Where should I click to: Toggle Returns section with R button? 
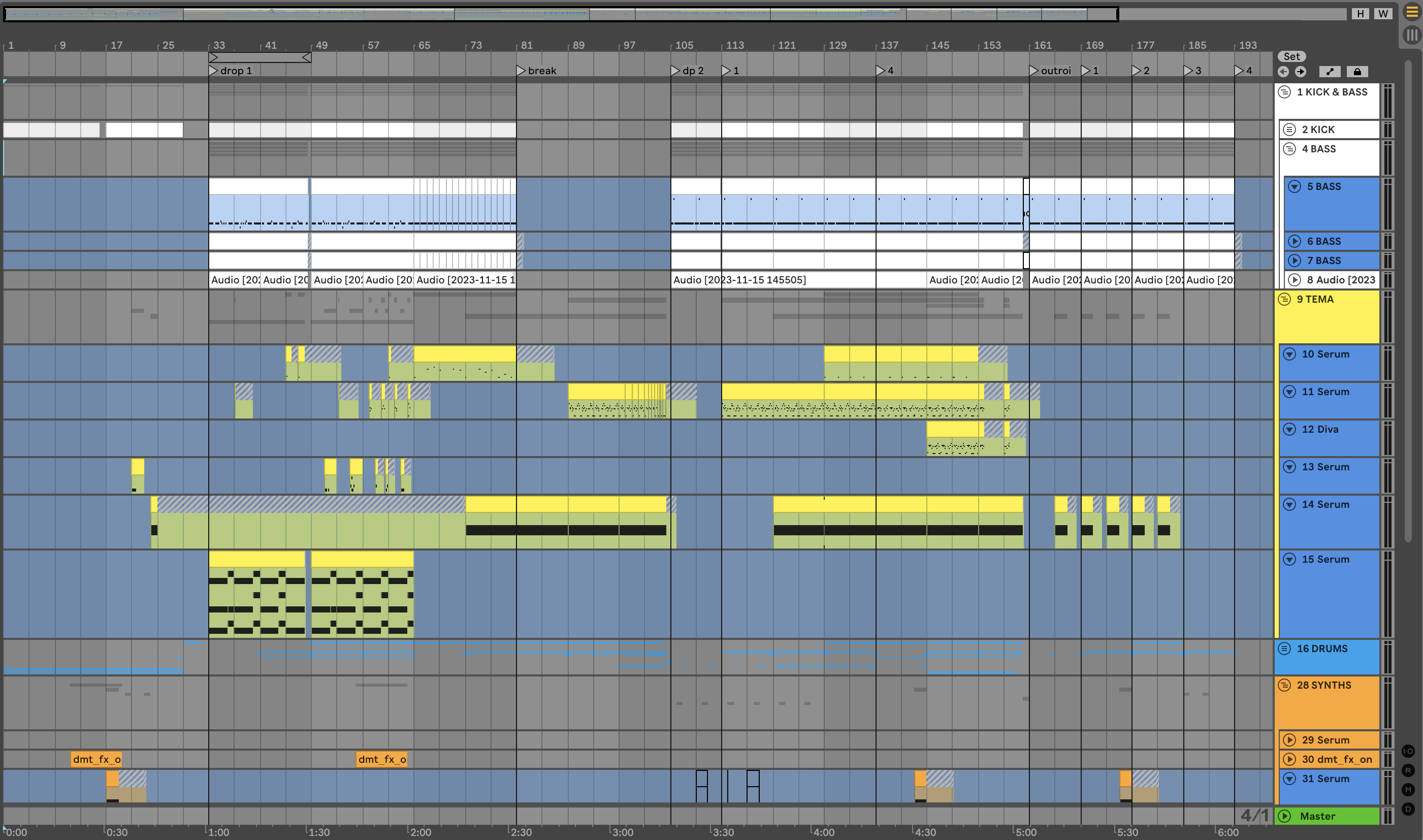click(x=1408, y=770)
